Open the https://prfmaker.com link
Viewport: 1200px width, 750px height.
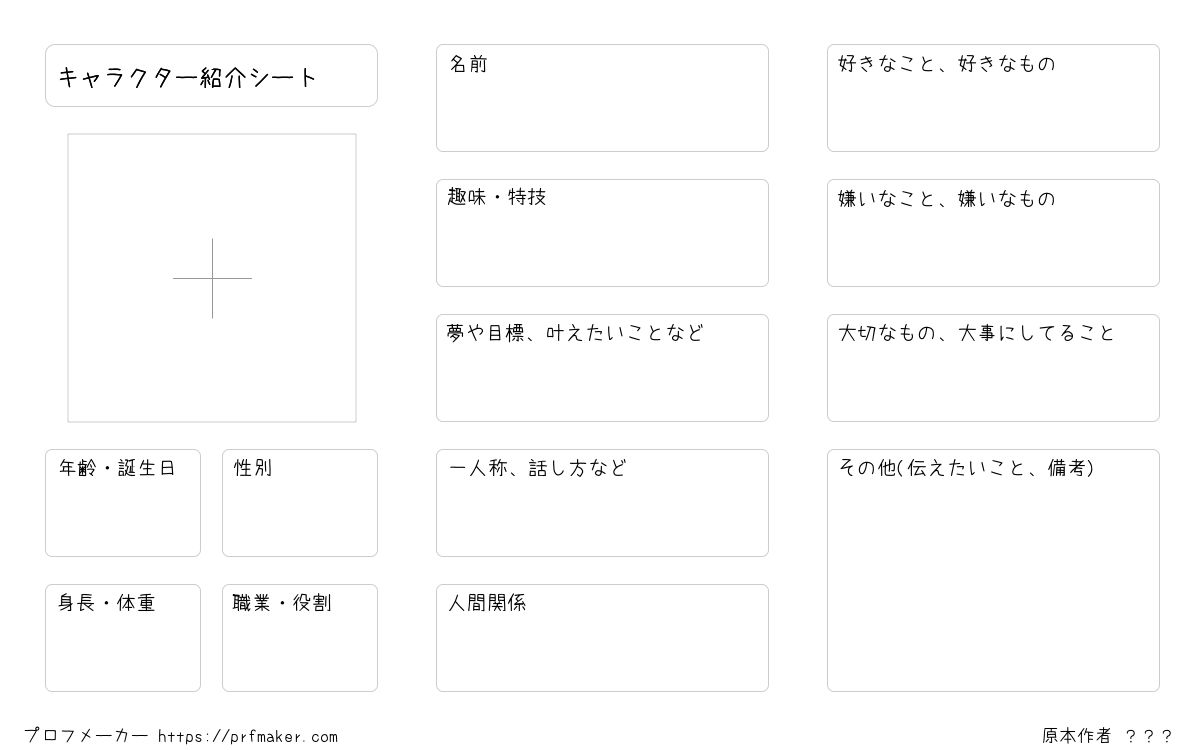(248, 737)
